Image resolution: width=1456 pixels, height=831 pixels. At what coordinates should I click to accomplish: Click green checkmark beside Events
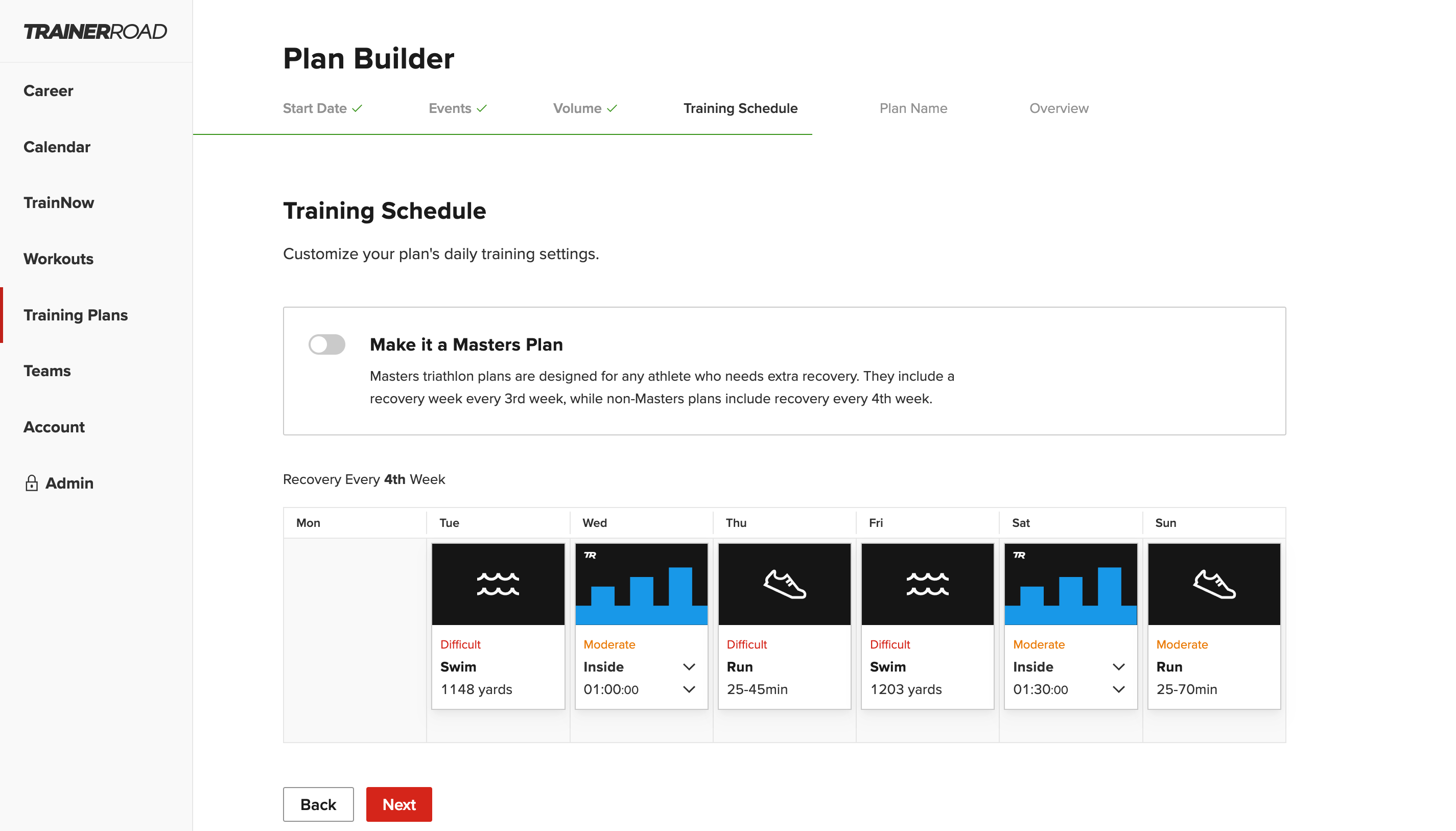point(482,108)
